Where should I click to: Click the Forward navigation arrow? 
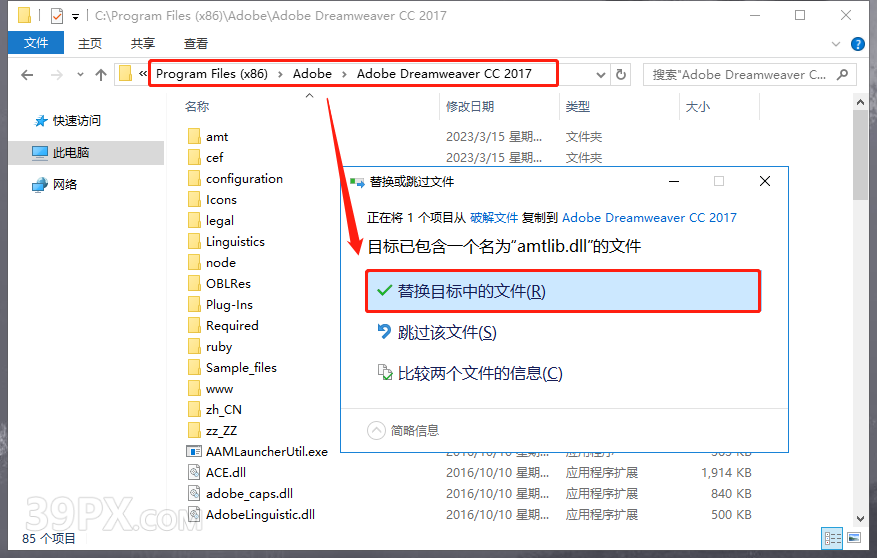click(x=56, y=75)
